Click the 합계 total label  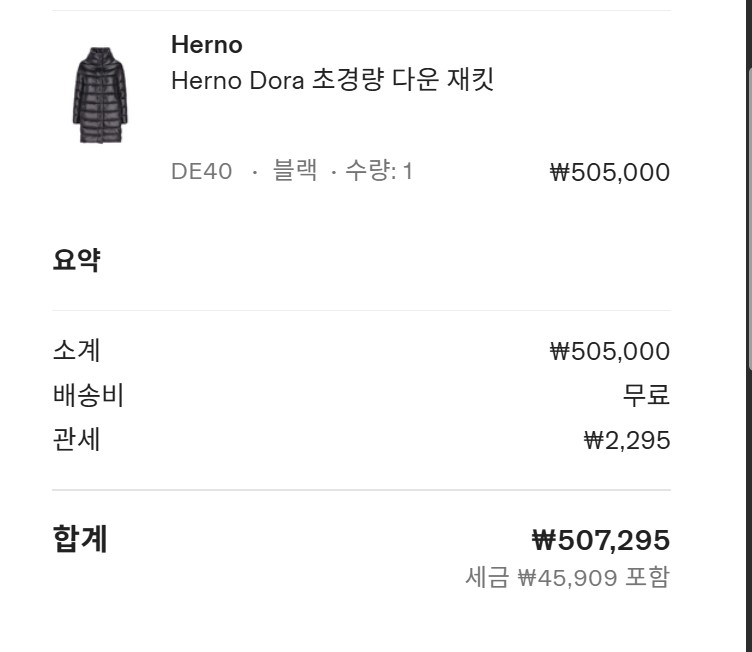[80, 540]
